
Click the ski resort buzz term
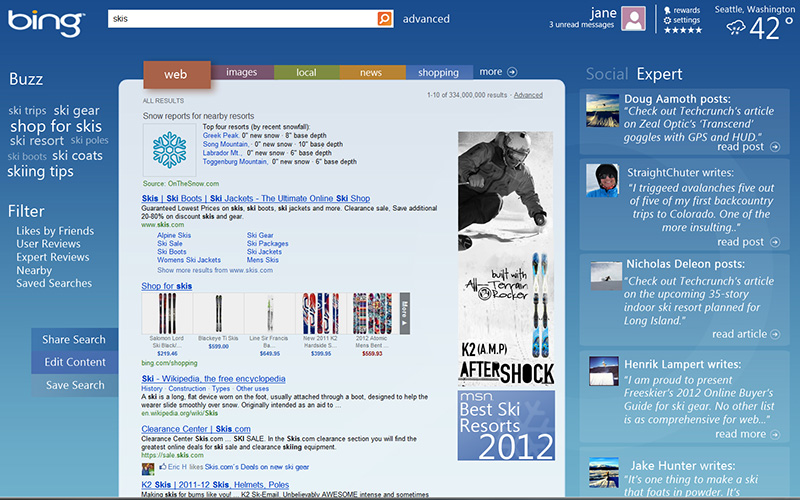pos(37,141)
